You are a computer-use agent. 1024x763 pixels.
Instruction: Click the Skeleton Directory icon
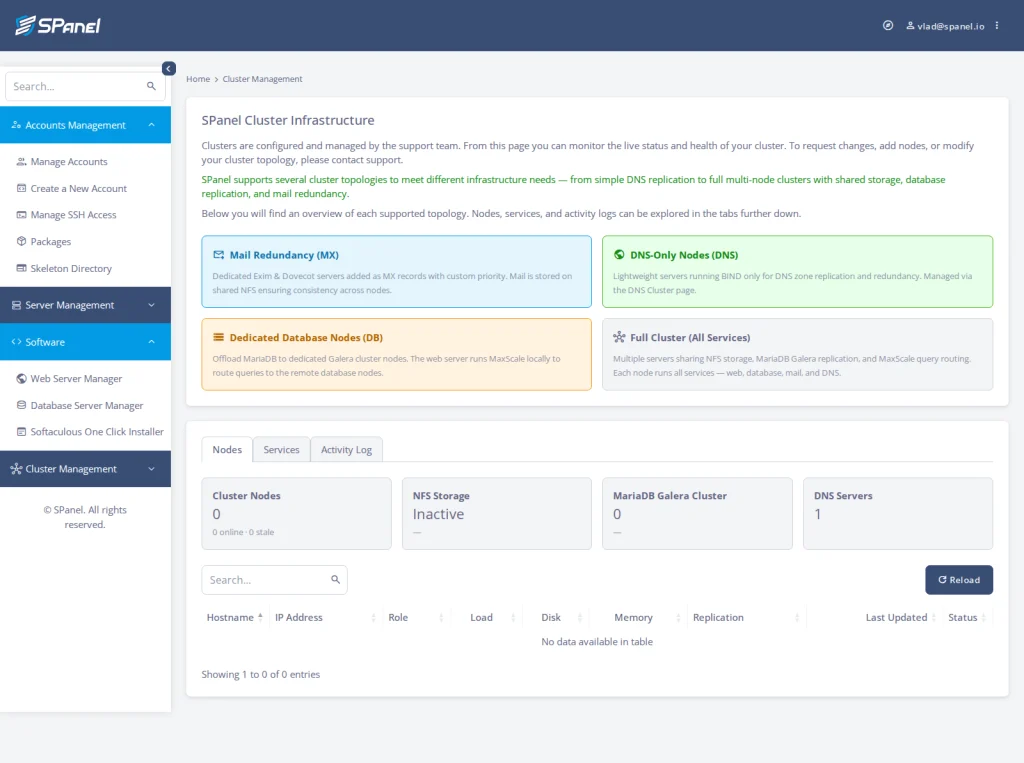[x=22, y=268]
